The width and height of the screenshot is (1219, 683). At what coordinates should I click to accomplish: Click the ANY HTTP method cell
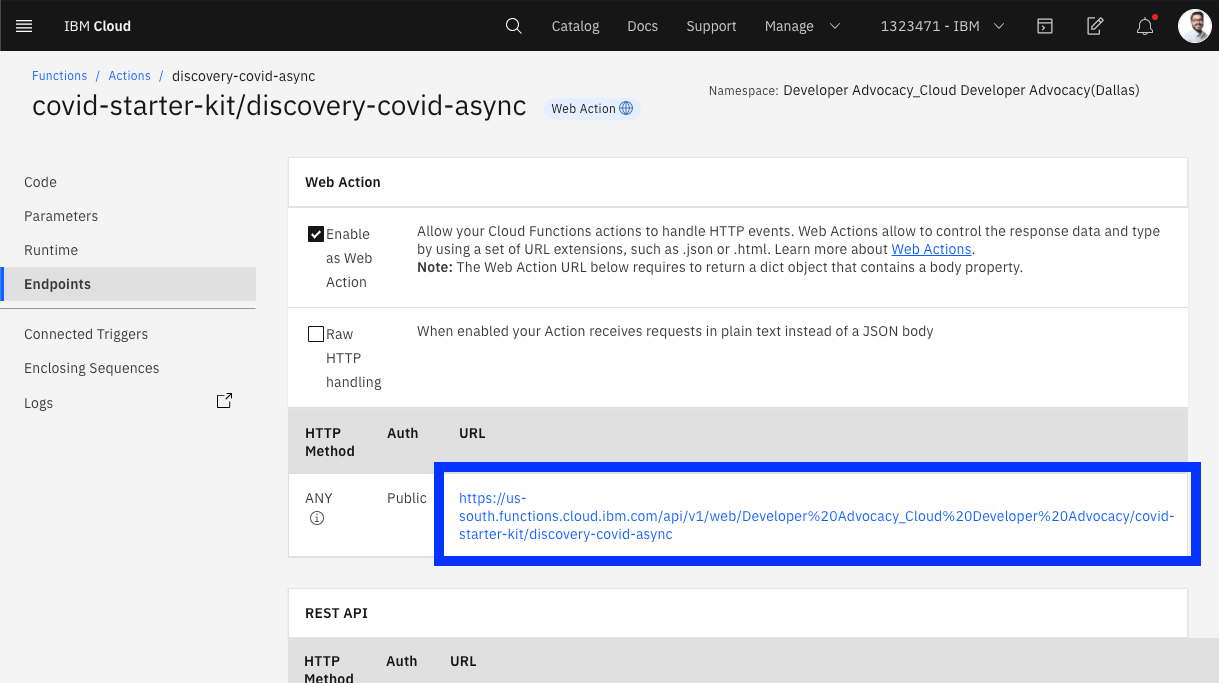319,498
